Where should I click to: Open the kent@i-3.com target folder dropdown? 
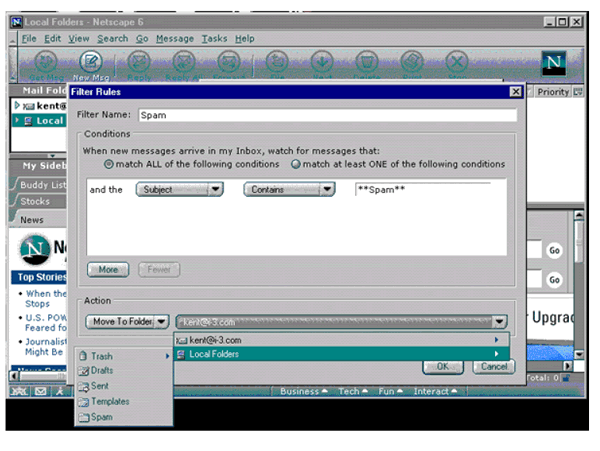coord(341,322)
